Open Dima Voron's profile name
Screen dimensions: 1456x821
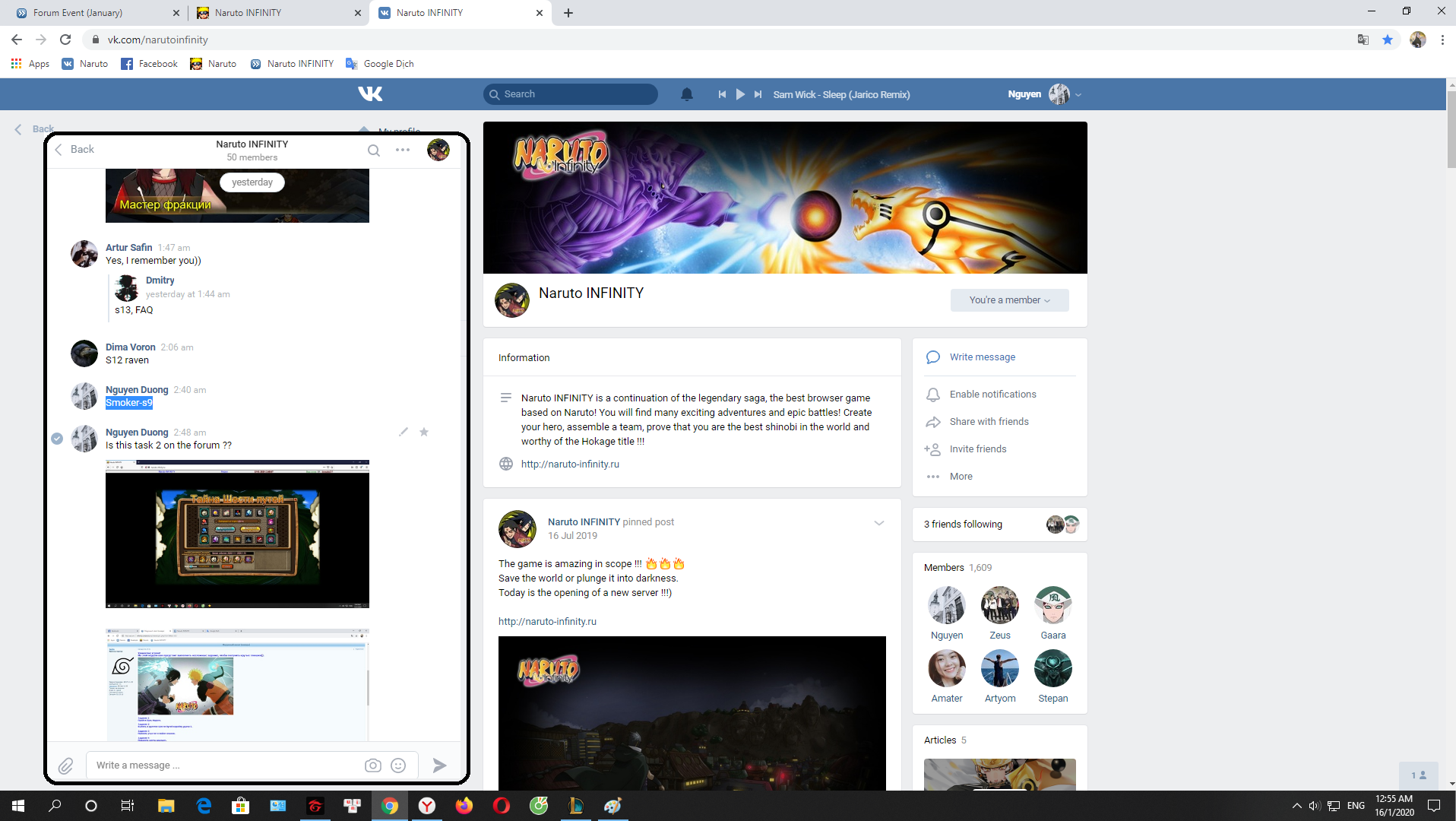130,347
